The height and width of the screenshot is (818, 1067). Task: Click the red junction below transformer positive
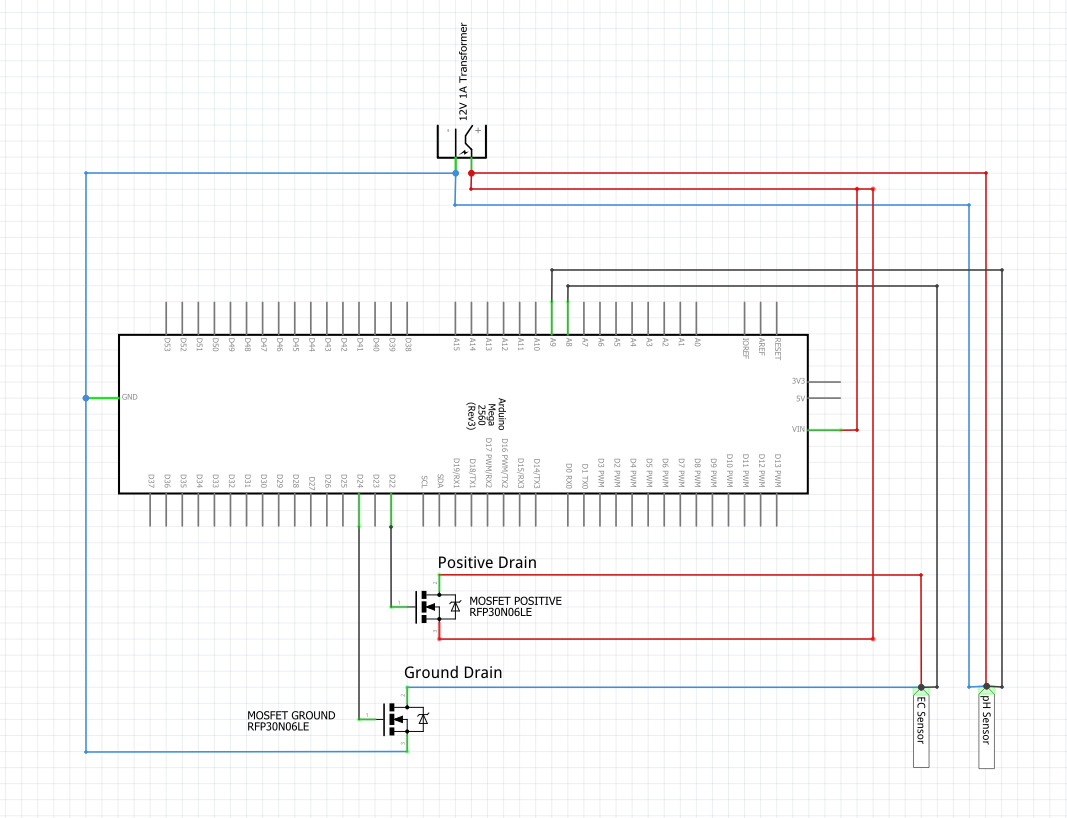pyautogui.click(x=471, y=173)
